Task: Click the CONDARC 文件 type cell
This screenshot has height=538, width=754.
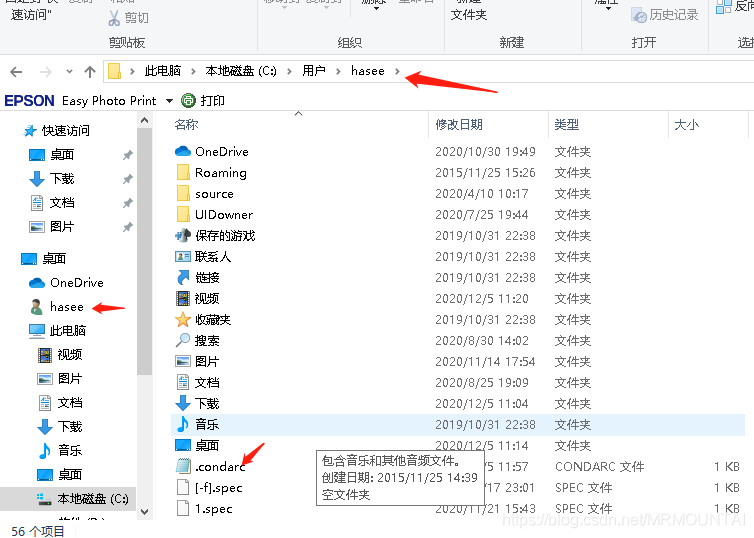Action: click(x=600, y=467)
